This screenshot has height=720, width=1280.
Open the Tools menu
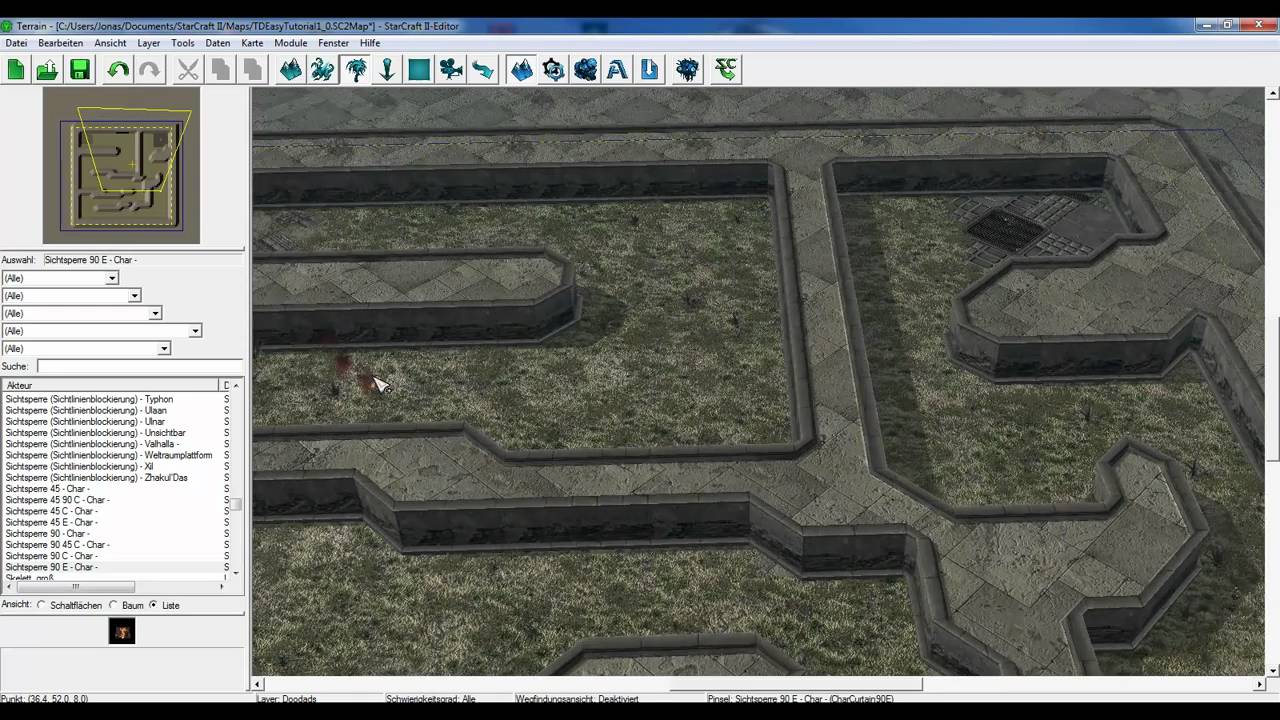(182, 43)
